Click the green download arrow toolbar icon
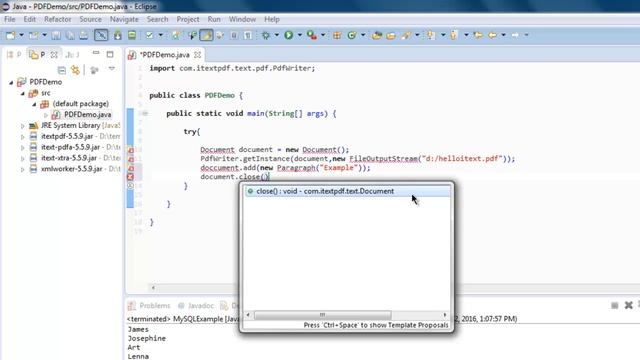The width and height of the screenshot is (640, 360). pos(118,36)
